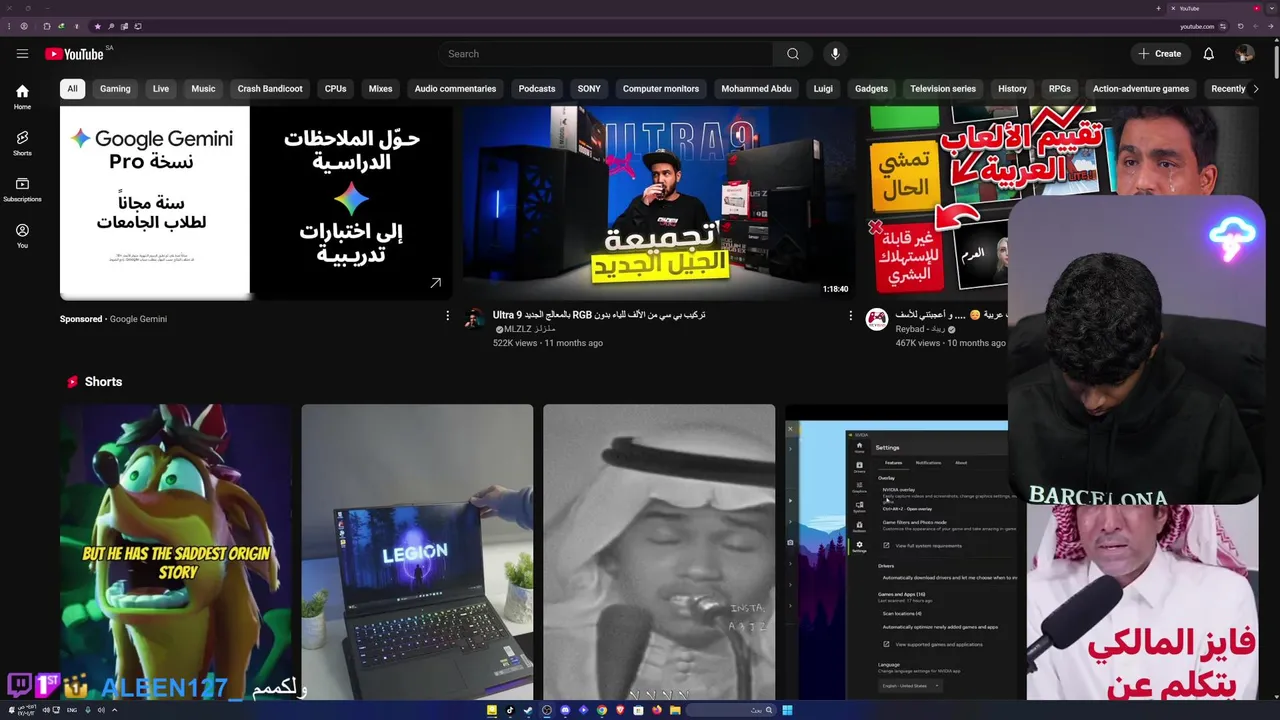Open the Crash Bandicoot saddest origin story short

coord(176,551)
